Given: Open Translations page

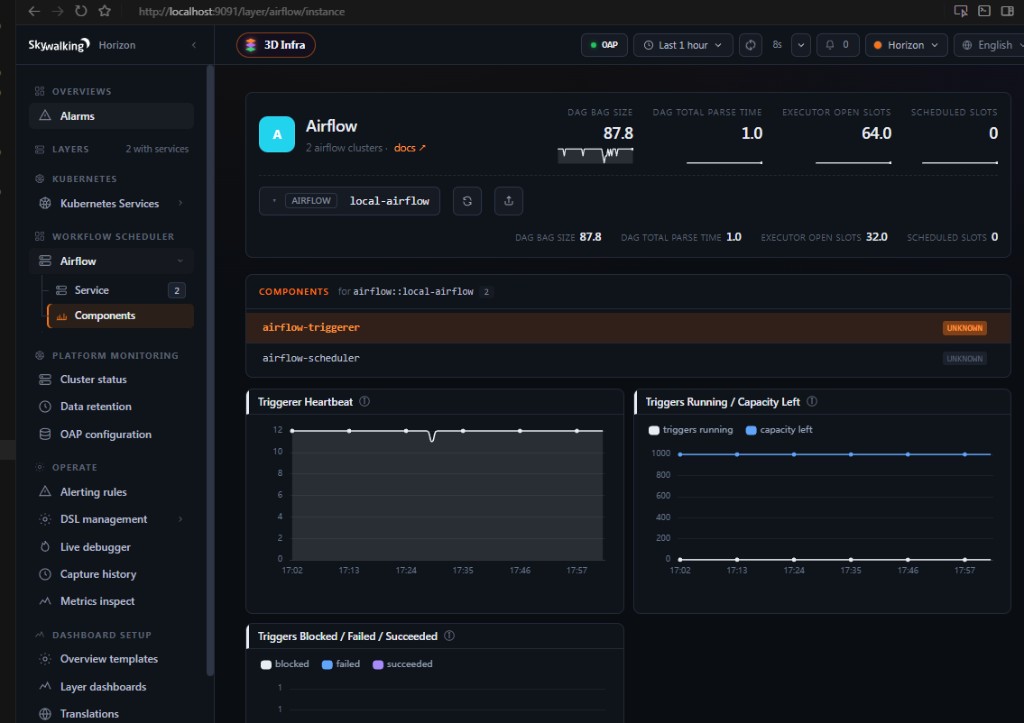Looking at the screenshot, I should (x=111, y=714).
